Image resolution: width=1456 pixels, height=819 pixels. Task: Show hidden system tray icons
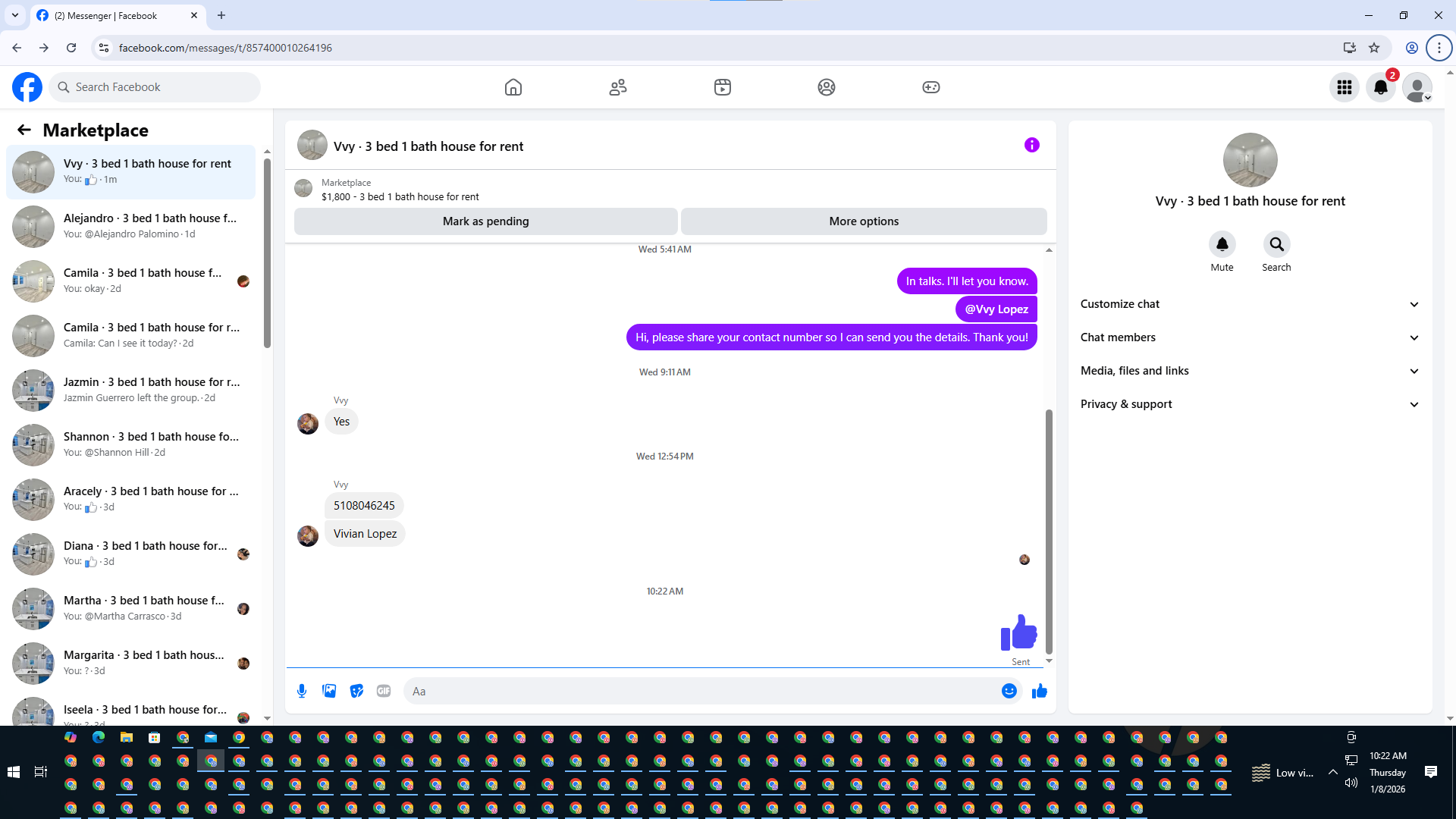click(1332, 772)
